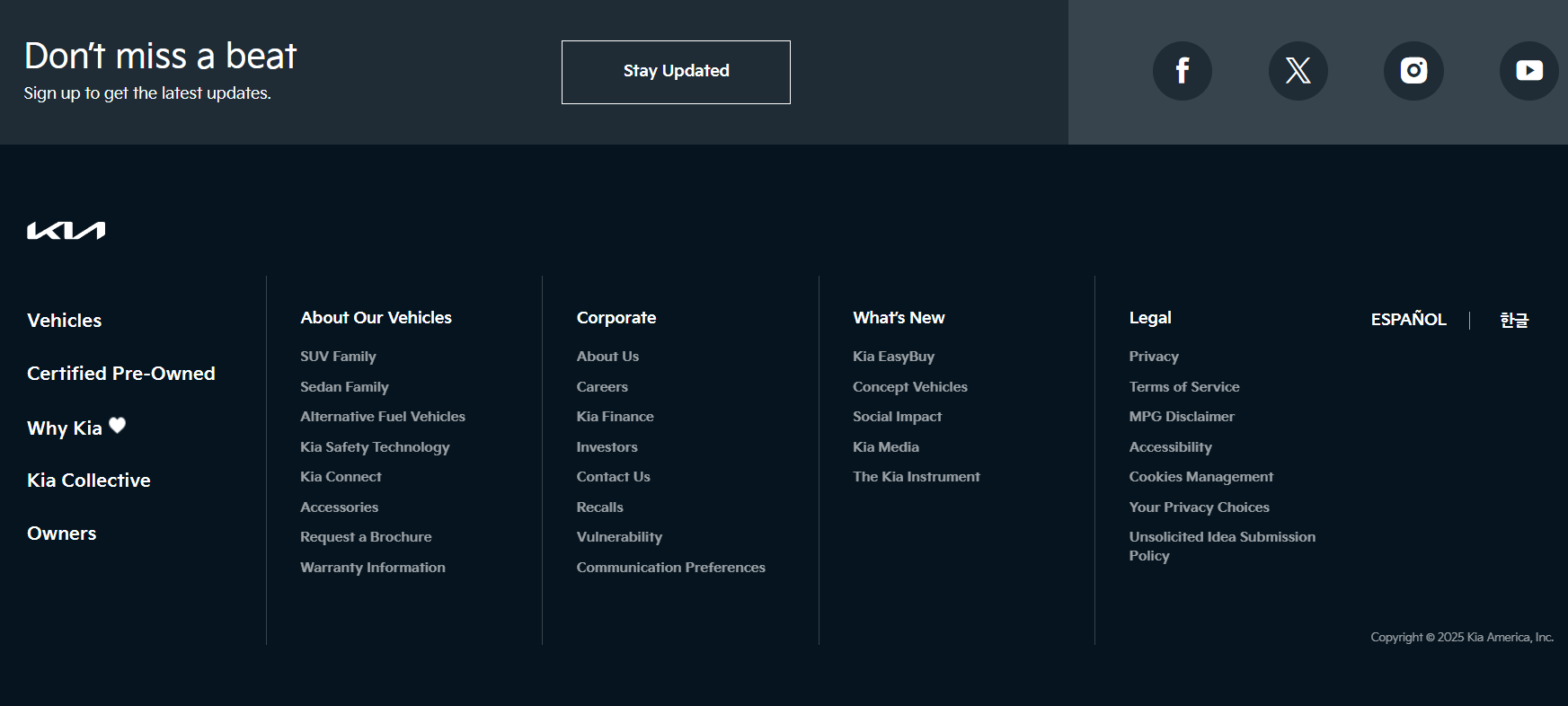Viewport: 1568px width, 706px height.
Task: Click the Corporate column heading
Action: [x=616, y=318]
